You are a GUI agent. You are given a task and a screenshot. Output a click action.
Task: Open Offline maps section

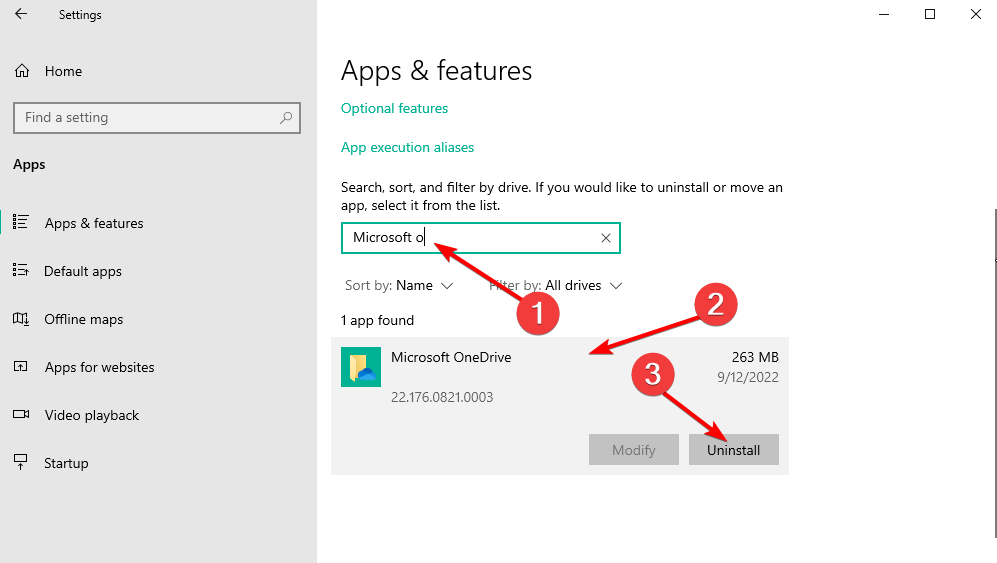tap(83, 319)
